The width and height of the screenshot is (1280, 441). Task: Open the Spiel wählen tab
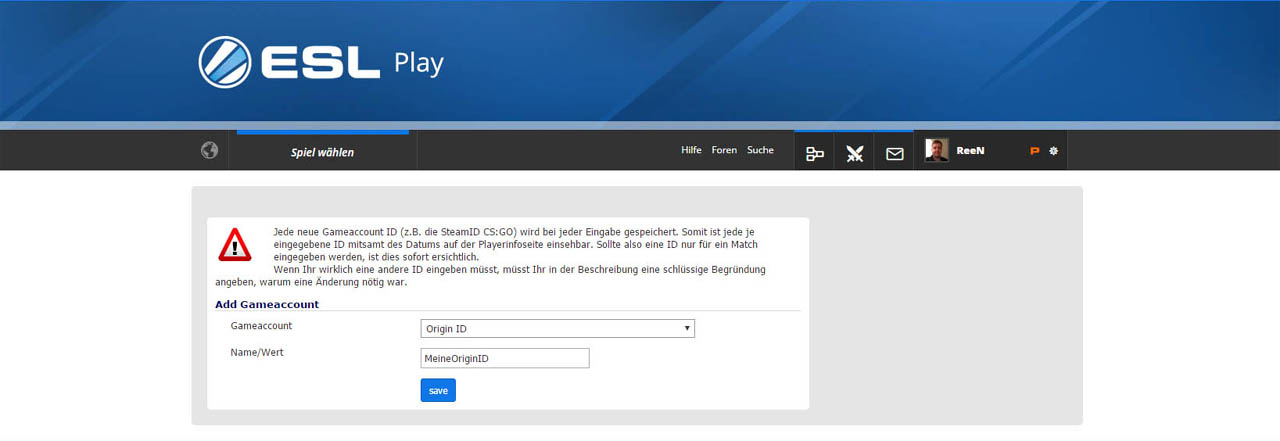[322, 152]
